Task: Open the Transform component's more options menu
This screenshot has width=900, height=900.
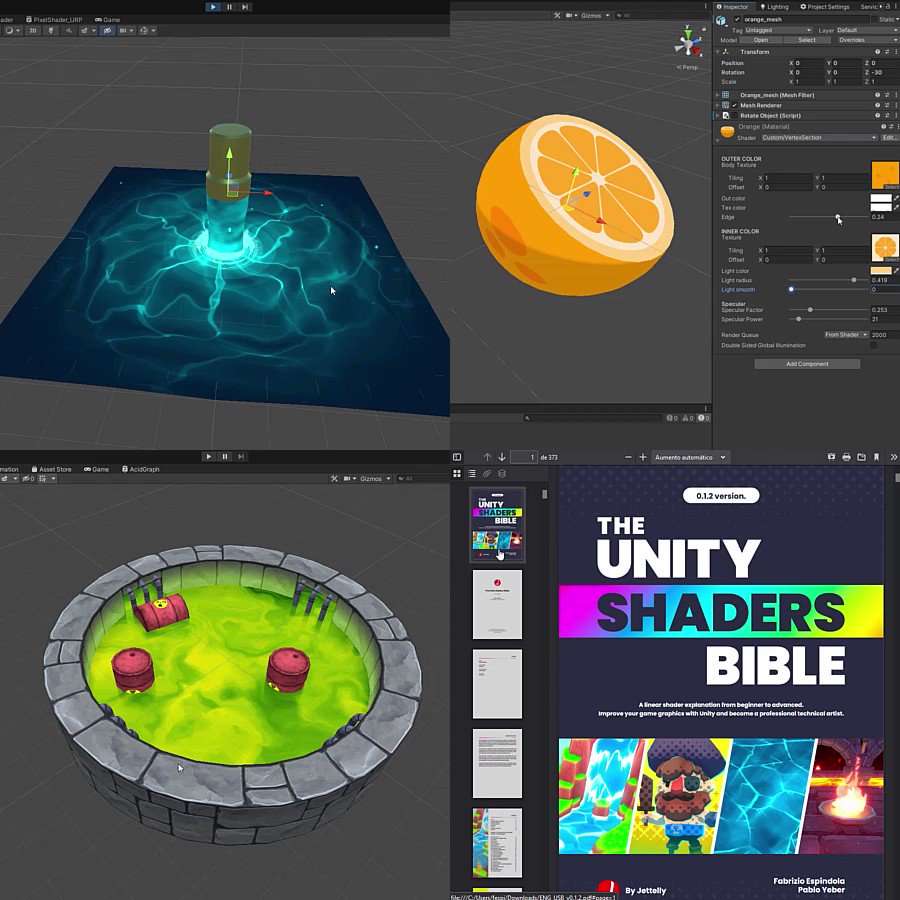Action: point(896,51)
